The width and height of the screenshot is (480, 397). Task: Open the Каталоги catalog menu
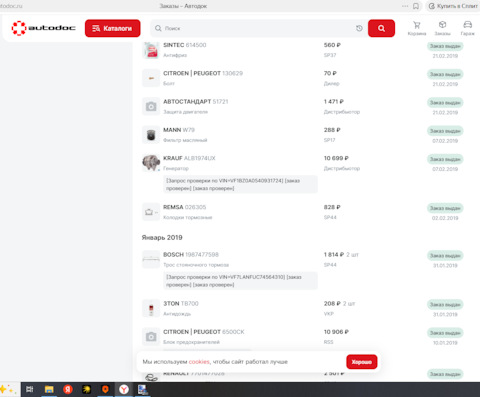coord(113,28)
